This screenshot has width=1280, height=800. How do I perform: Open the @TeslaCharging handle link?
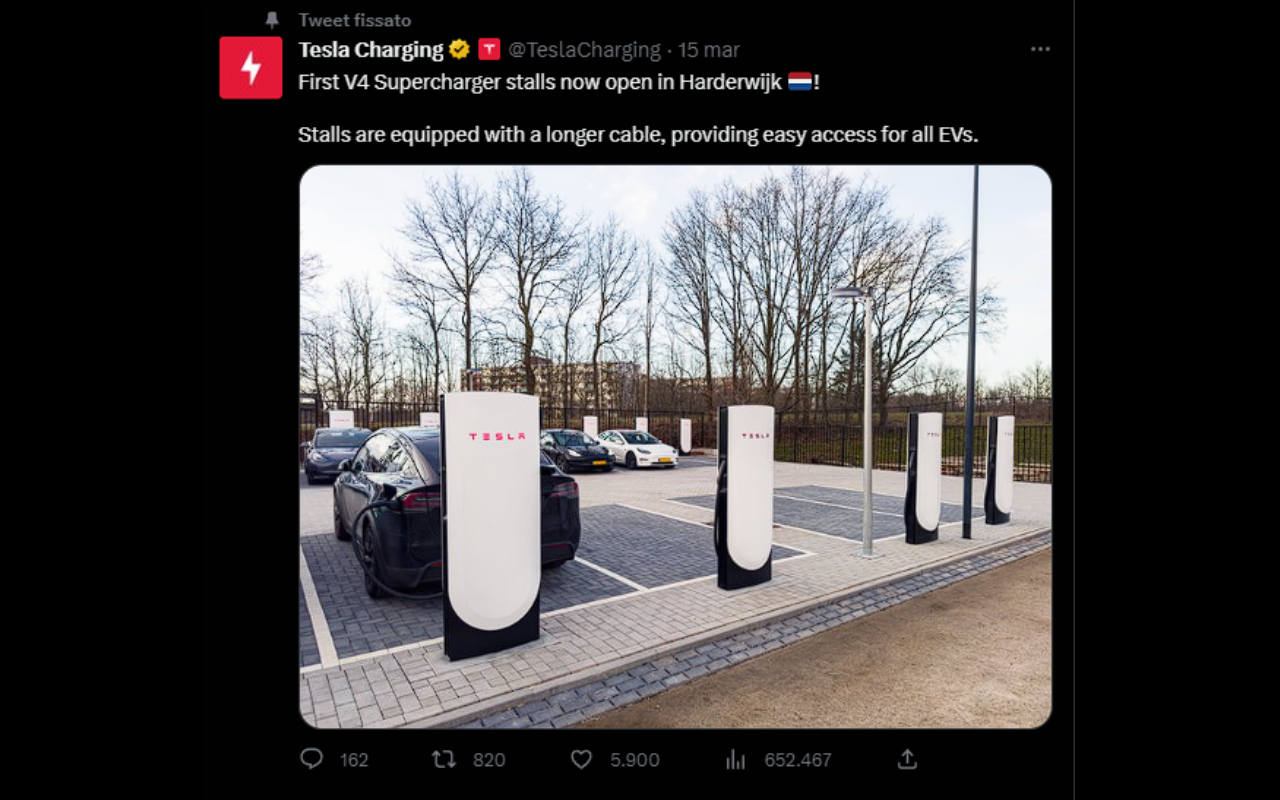(x=584, y=49)
